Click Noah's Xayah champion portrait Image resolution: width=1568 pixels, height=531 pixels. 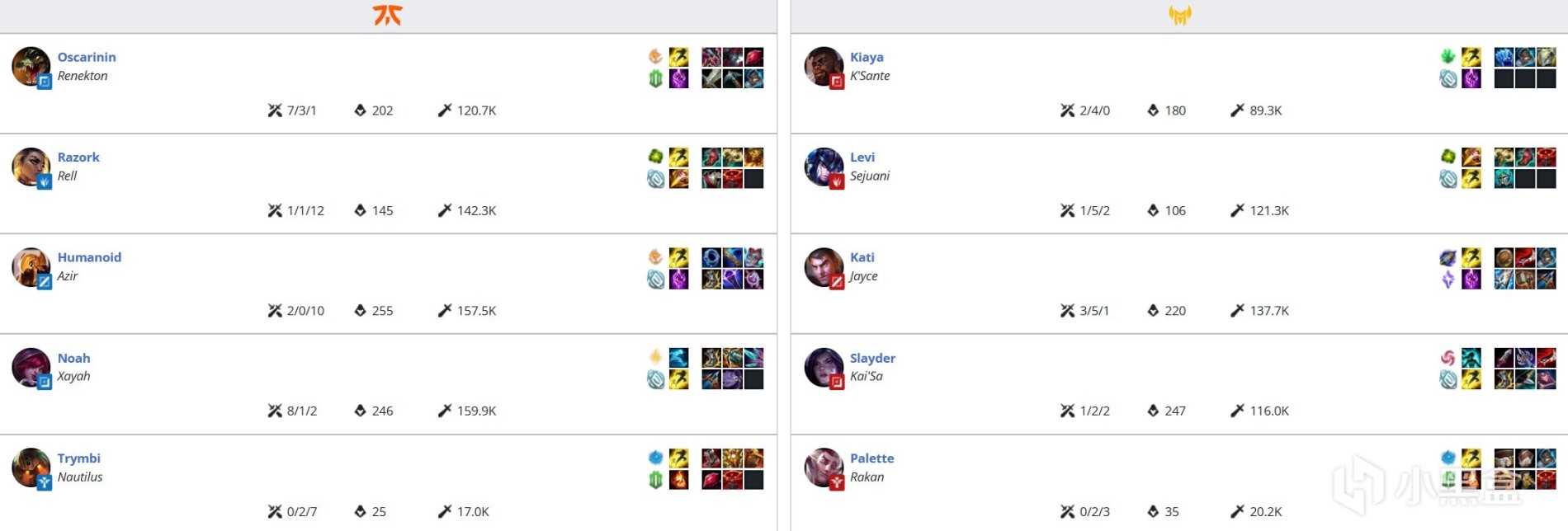point(31,368)
